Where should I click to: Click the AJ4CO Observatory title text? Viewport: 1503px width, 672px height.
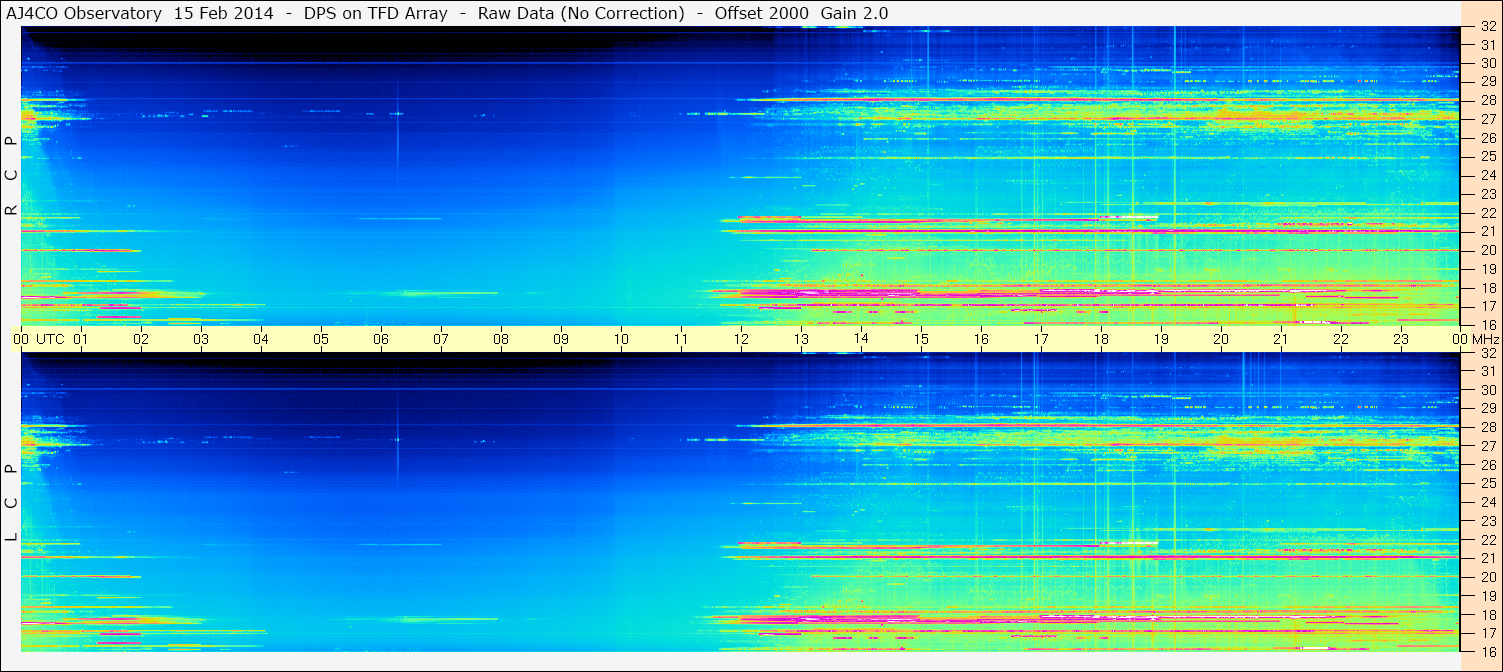click(84, 13)
